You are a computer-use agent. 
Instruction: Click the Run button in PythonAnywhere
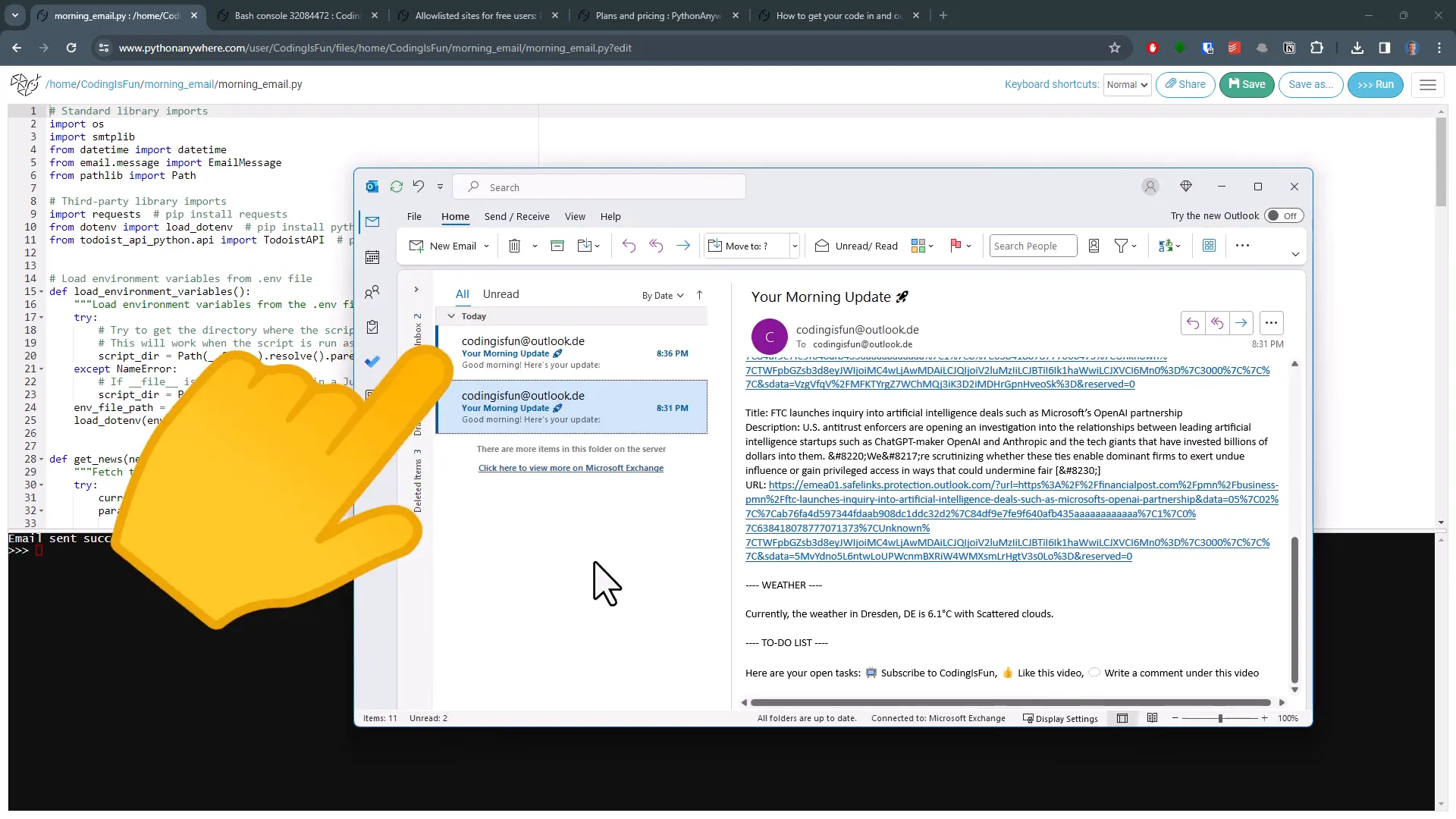[1376, 85]
